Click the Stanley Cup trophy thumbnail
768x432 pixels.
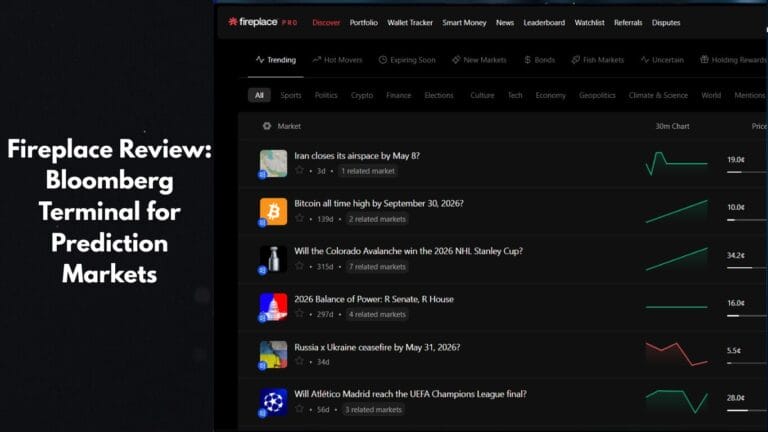click(273, 259)
